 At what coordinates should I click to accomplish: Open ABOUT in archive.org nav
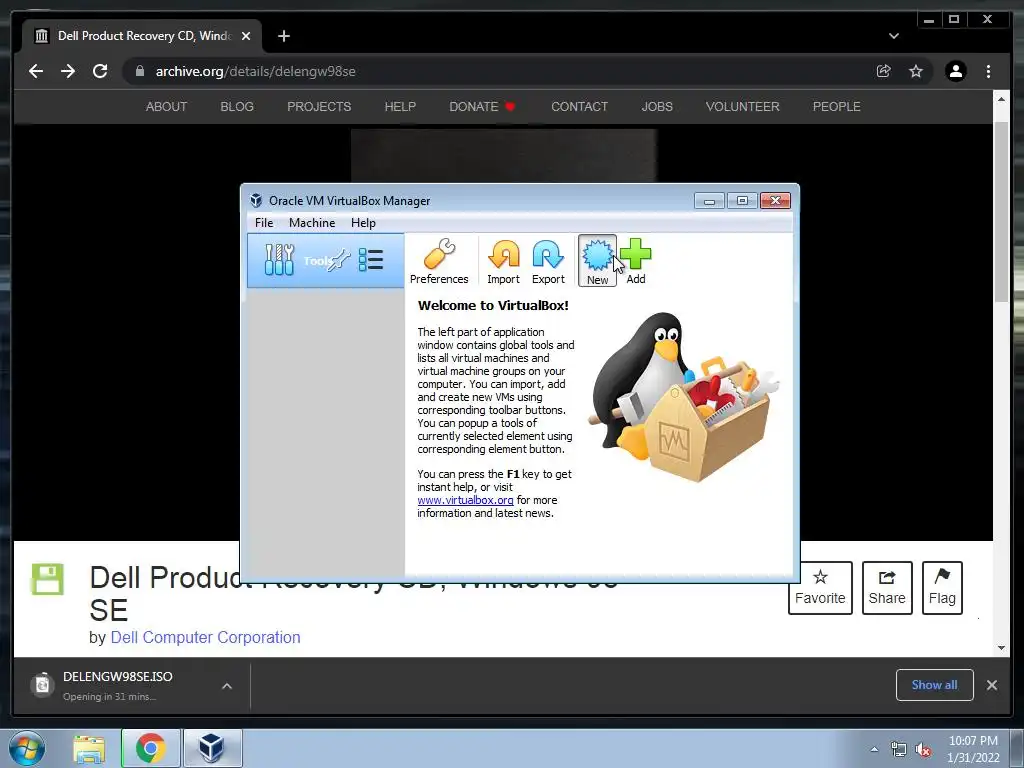[167, 106]
